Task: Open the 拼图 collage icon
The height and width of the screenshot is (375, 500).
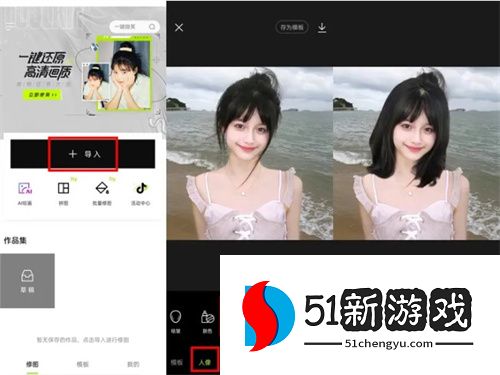Action: point(63,188)
